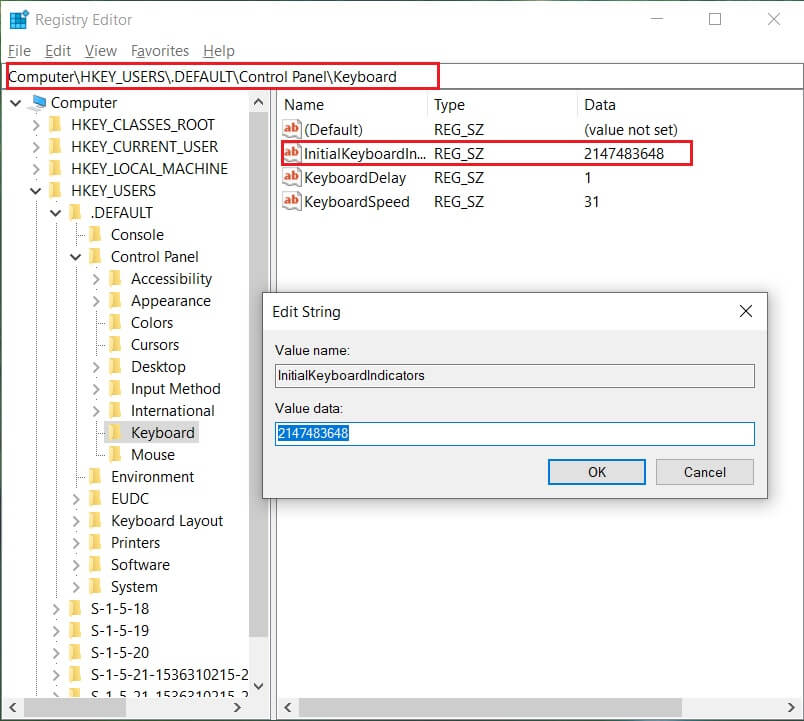Viewport: 804px width, 721px height.
Task: Expand the Keyboard Layout key
Action: pos(74,520)
